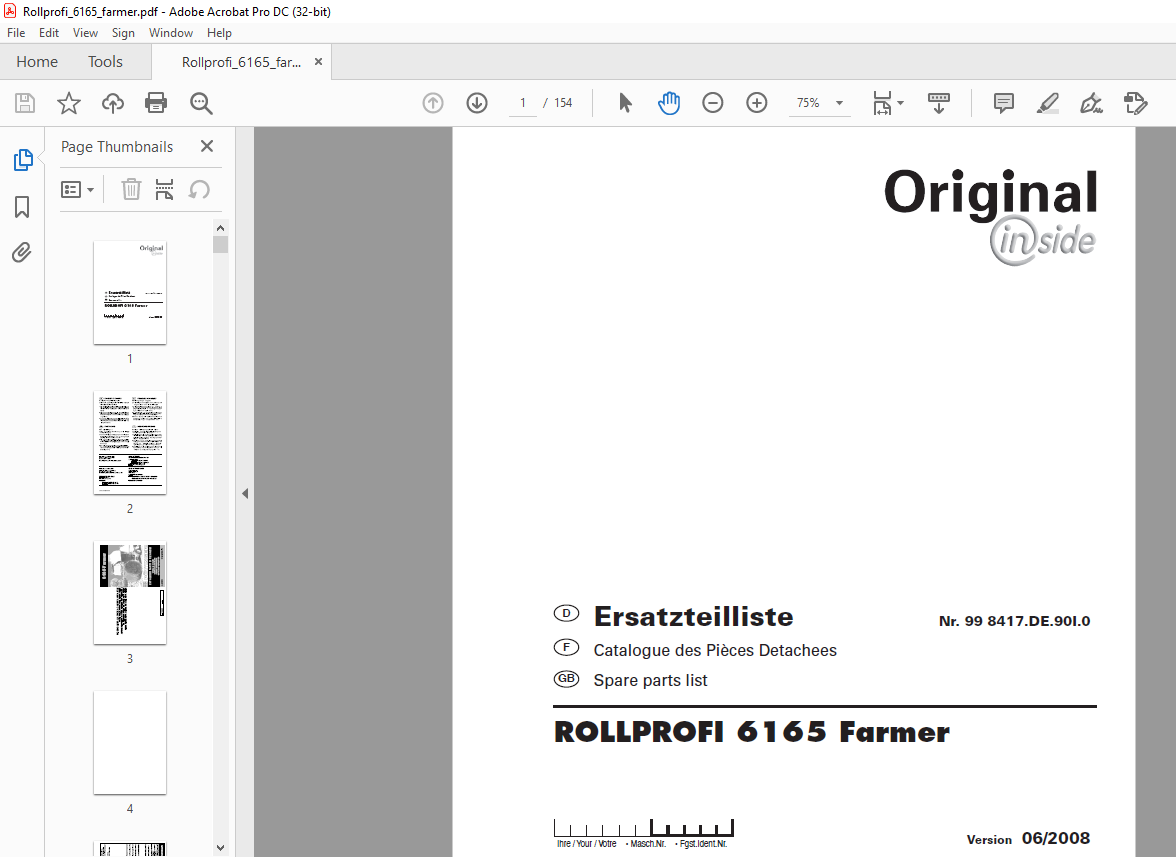The width and height of the screenshot is (1176, 857).
Task: Click 'Catalogue des Pièces Detachees' text
Action: 715,650
